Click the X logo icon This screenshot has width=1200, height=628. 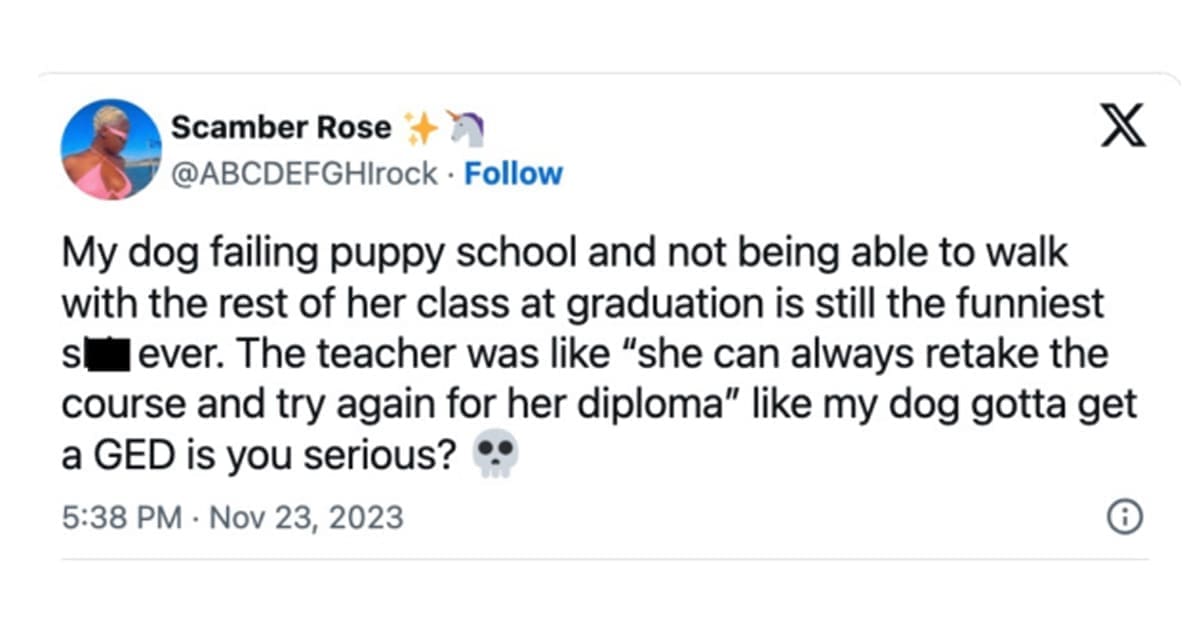(1122, 125)
